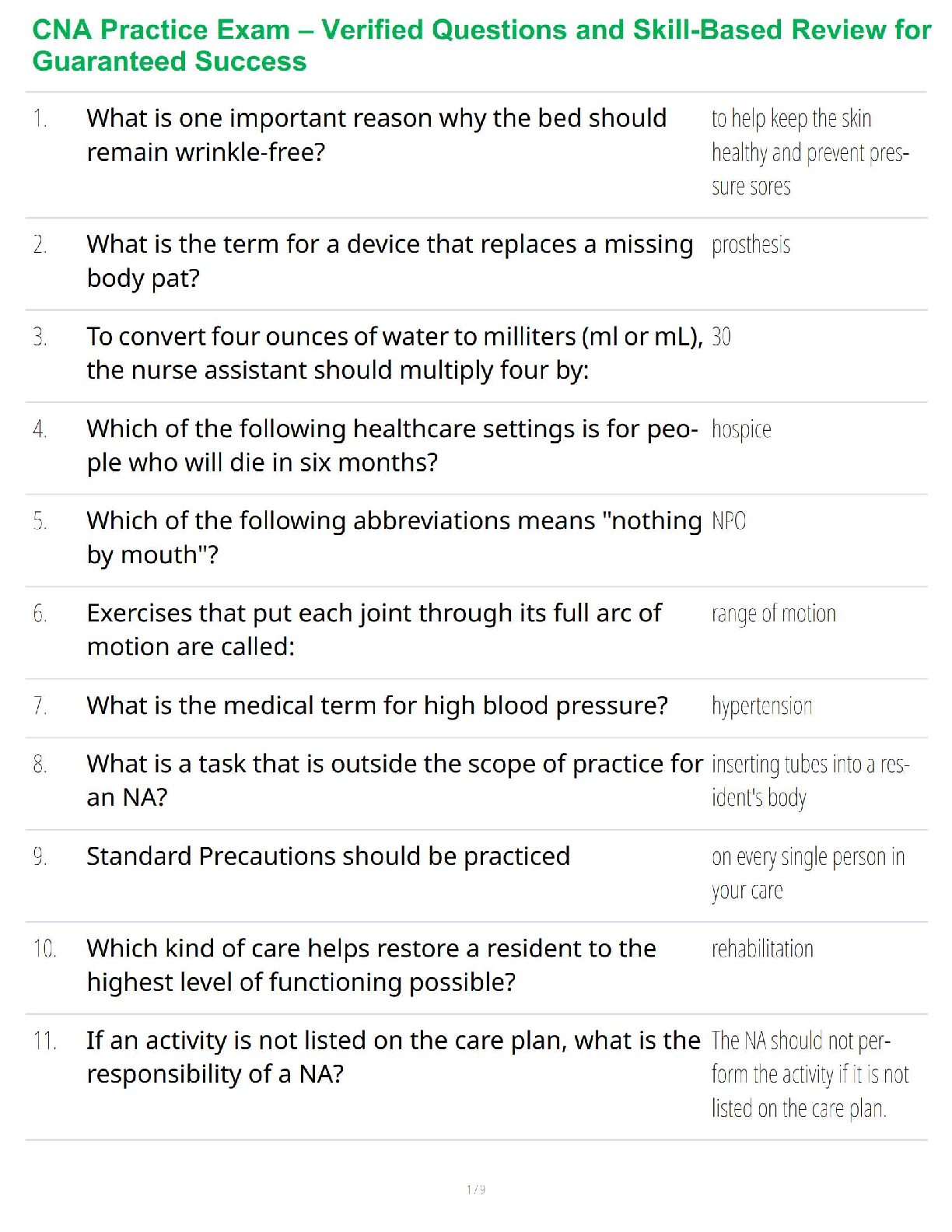Click the answer about preventing pressure sores
The width and height of the screenshot is (952, 1232).
point(810,152)
